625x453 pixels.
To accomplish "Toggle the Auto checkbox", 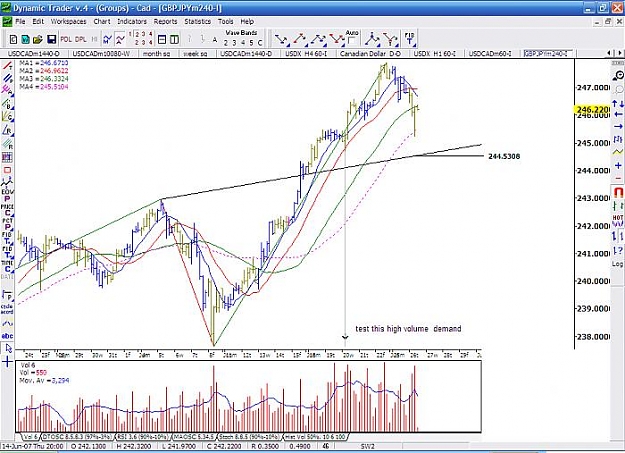I will 351,41.
